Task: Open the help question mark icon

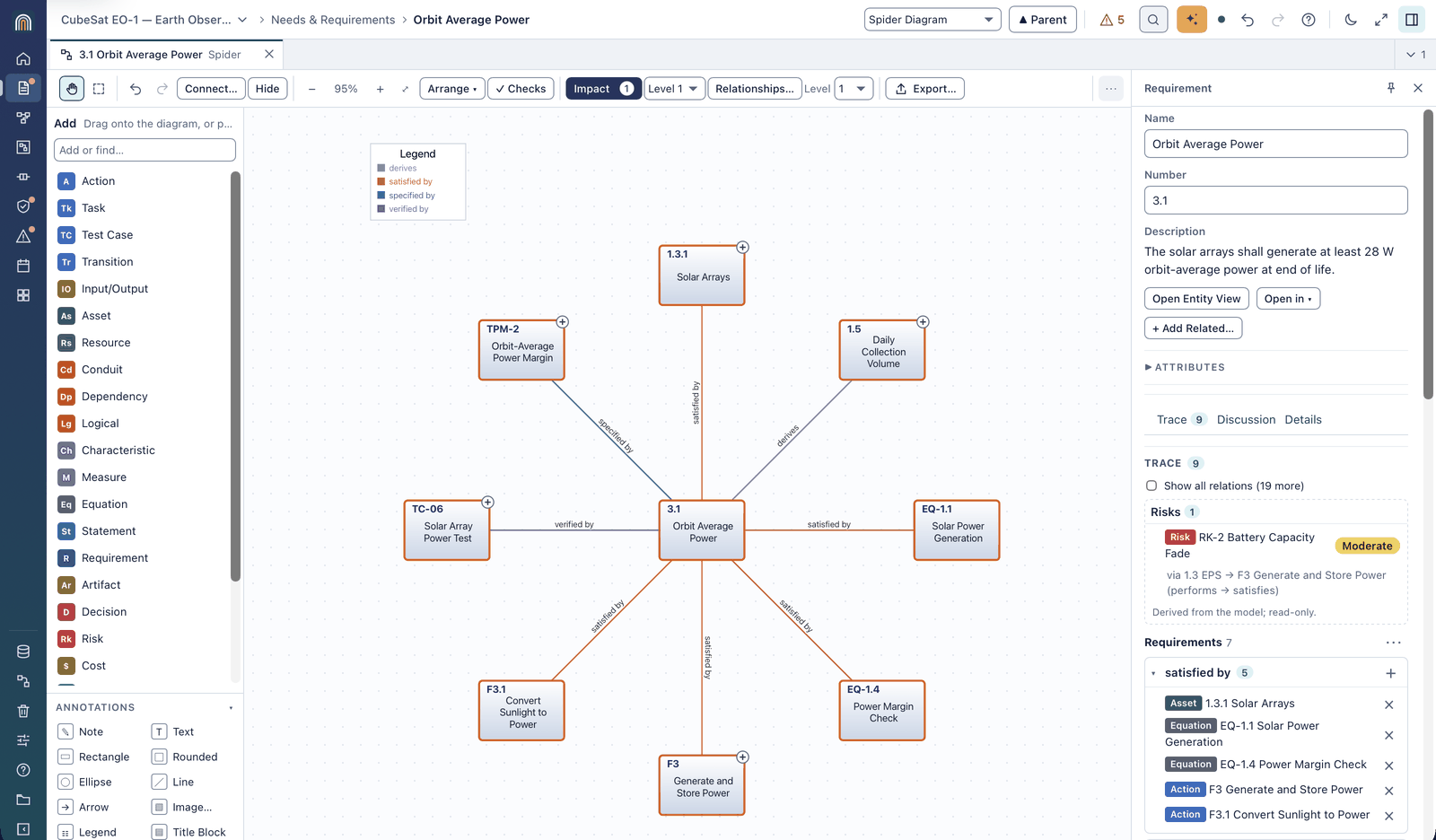Action: point(1309,20)
